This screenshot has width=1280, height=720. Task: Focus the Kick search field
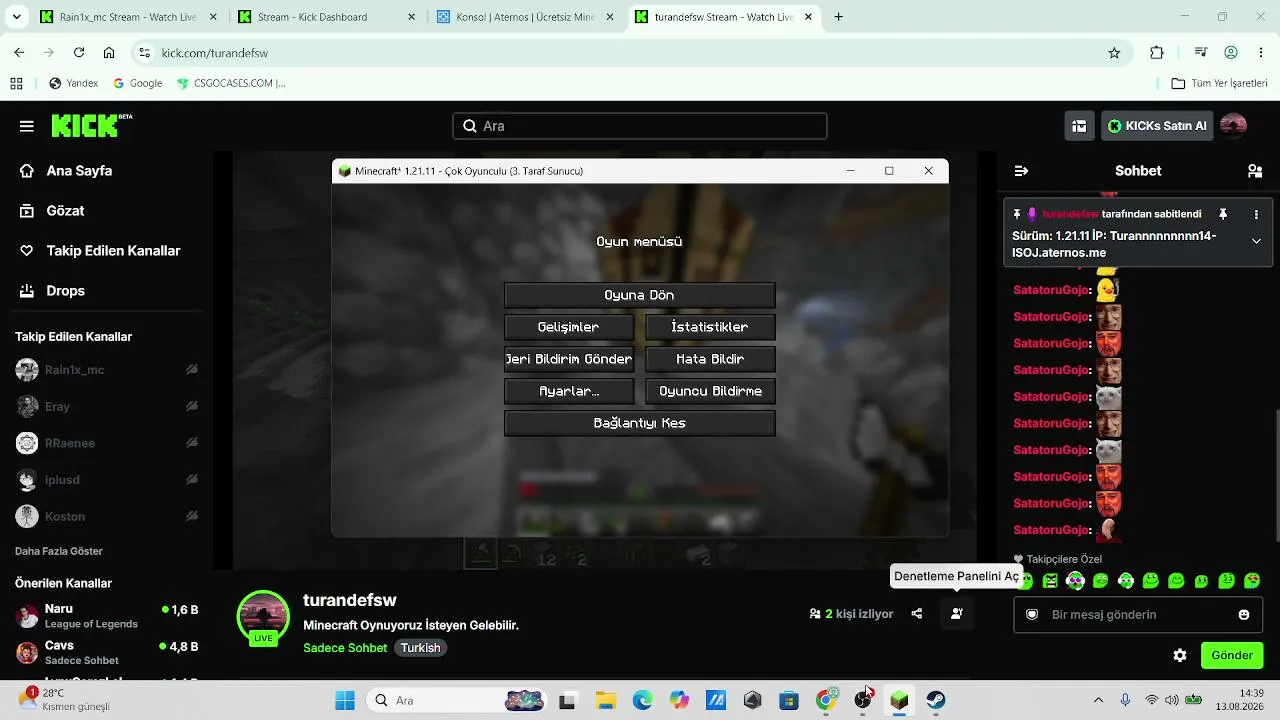(x=640, y=126)
